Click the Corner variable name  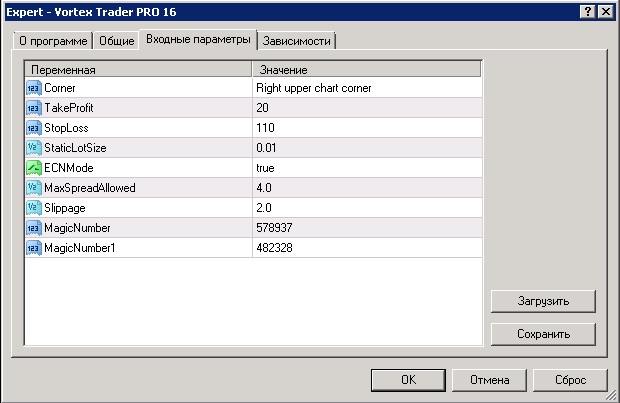[x=60, y=88]
